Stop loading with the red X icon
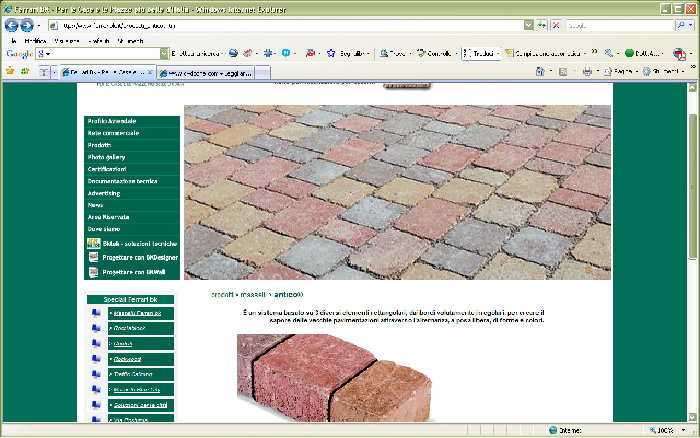The width and height of the screenshot is (700, 438). click(x=556, y=25)
